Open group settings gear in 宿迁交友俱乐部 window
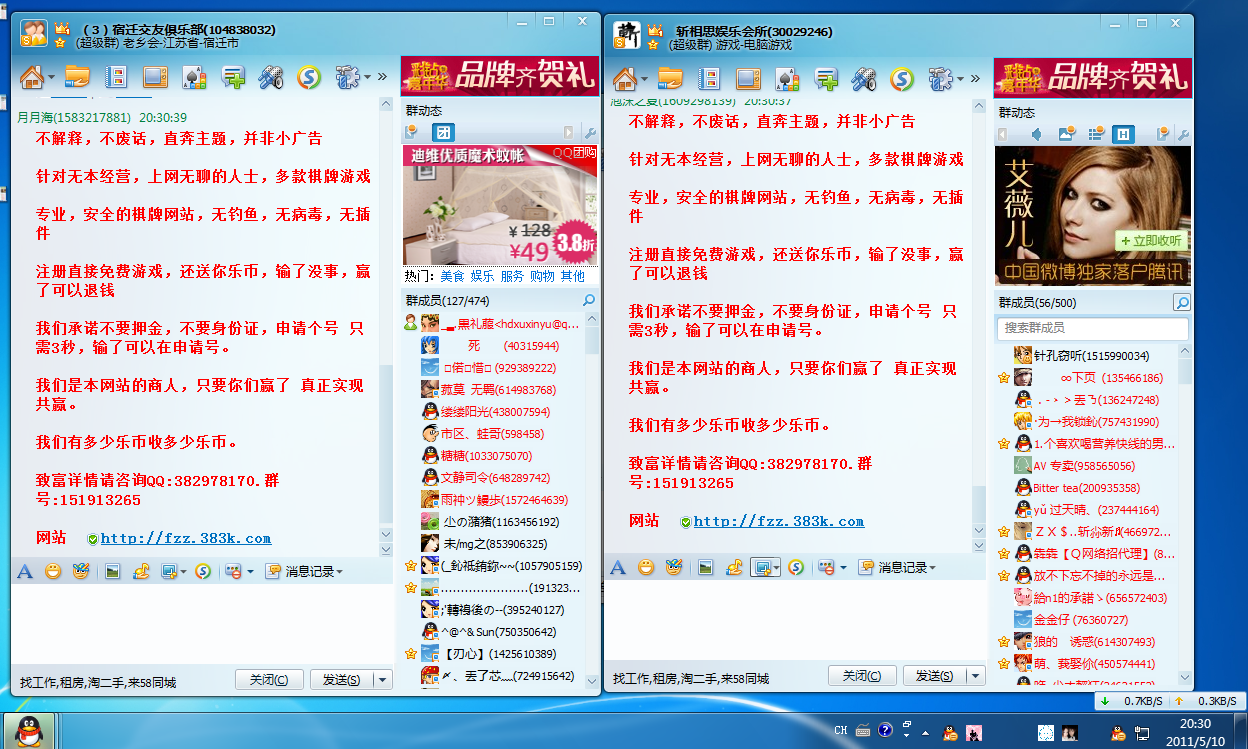Viewport: 1248px width, 749px height. coord(346,76)
